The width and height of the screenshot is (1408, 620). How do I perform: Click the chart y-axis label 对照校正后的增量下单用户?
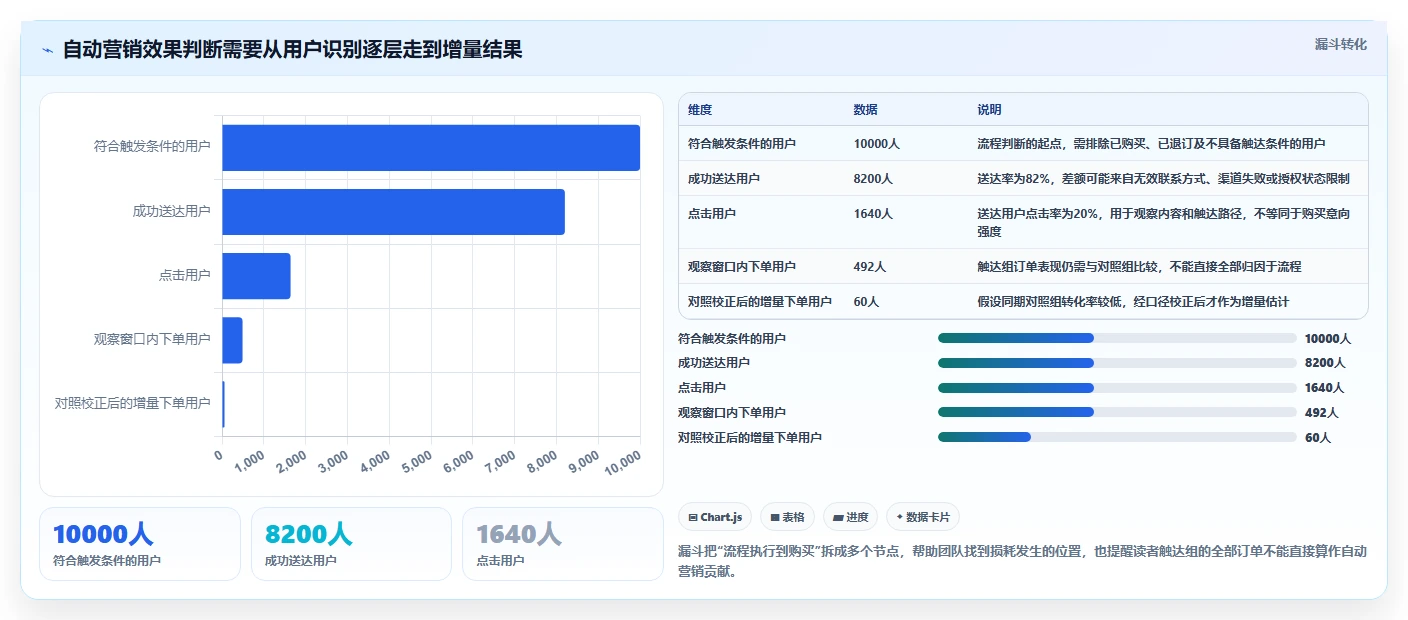click(x=132, y=404)
